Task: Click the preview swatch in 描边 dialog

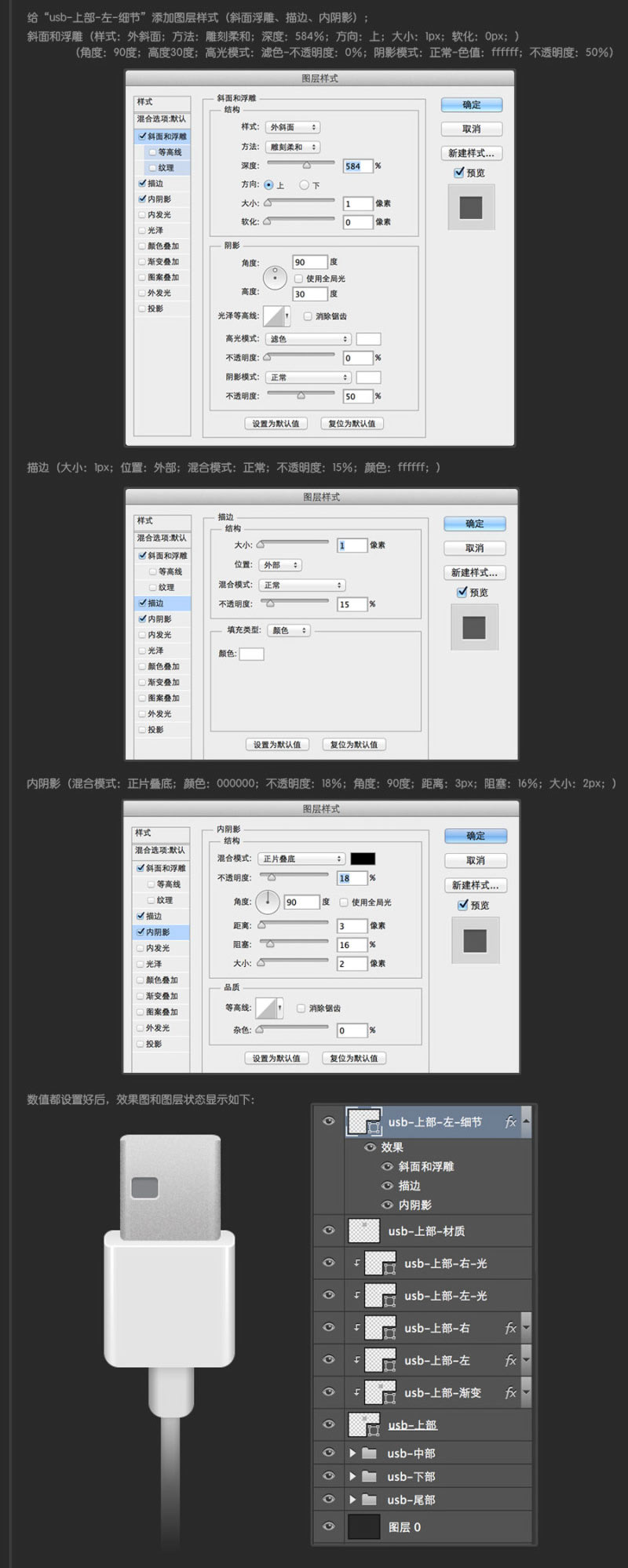Action: pos(474,627)
